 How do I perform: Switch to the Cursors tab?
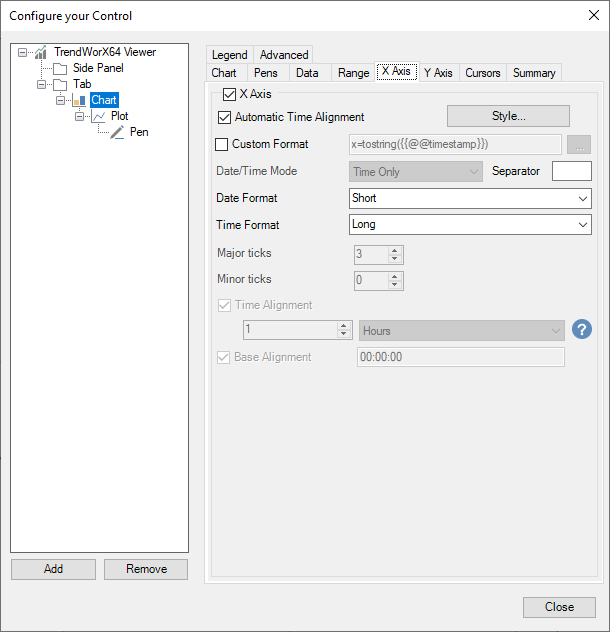(483, 72)
